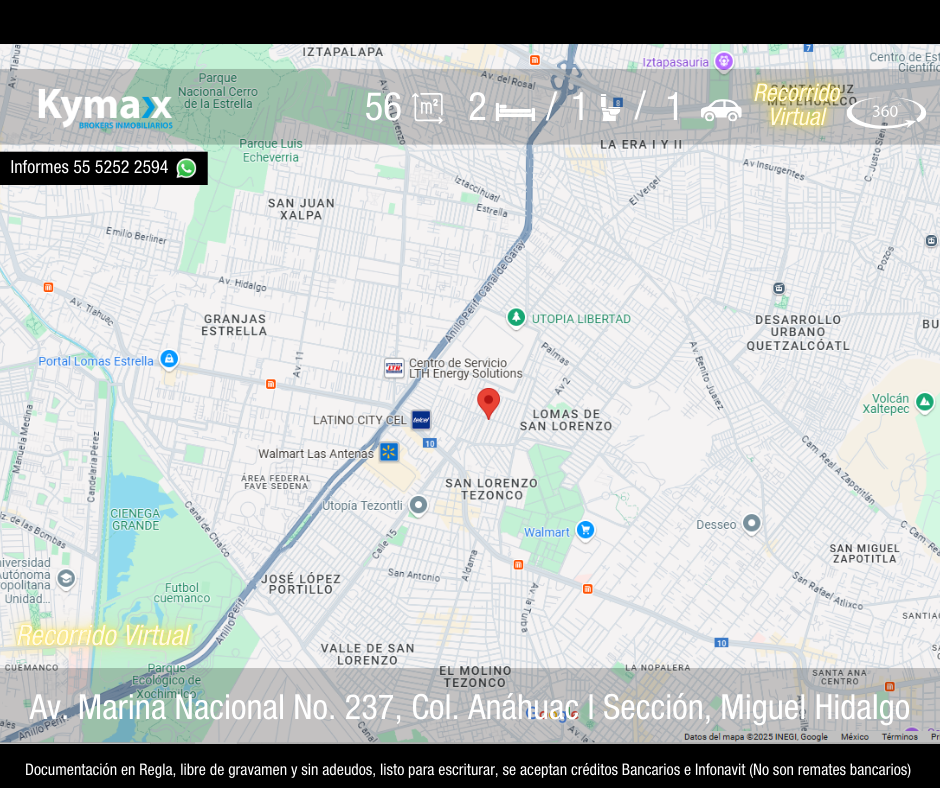Launch the 360 virtual tour icon
The width and height of the screenshot is (940, 788).
886,112
